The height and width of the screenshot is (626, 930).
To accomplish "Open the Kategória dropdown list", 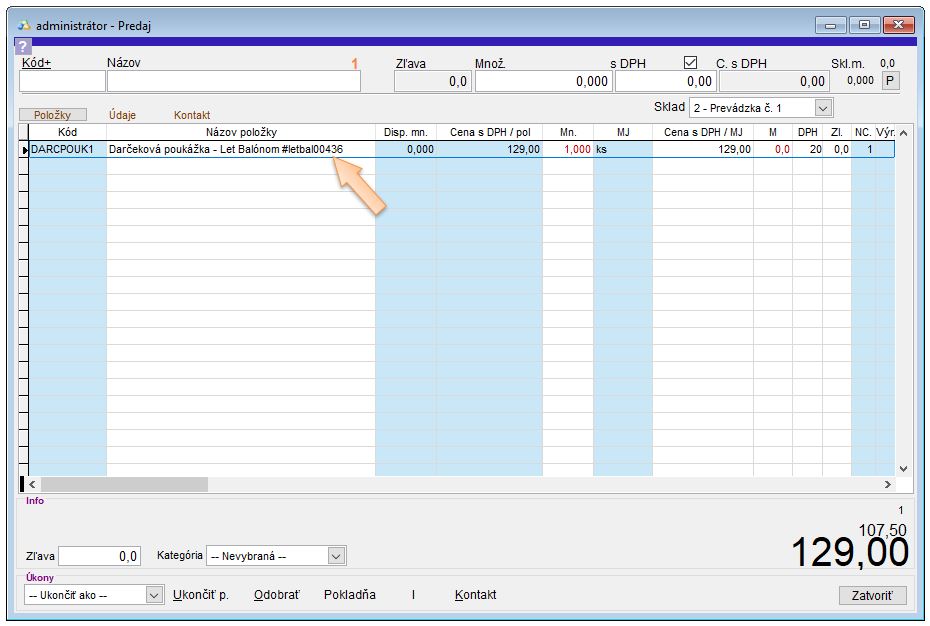I will coord(336,556).
